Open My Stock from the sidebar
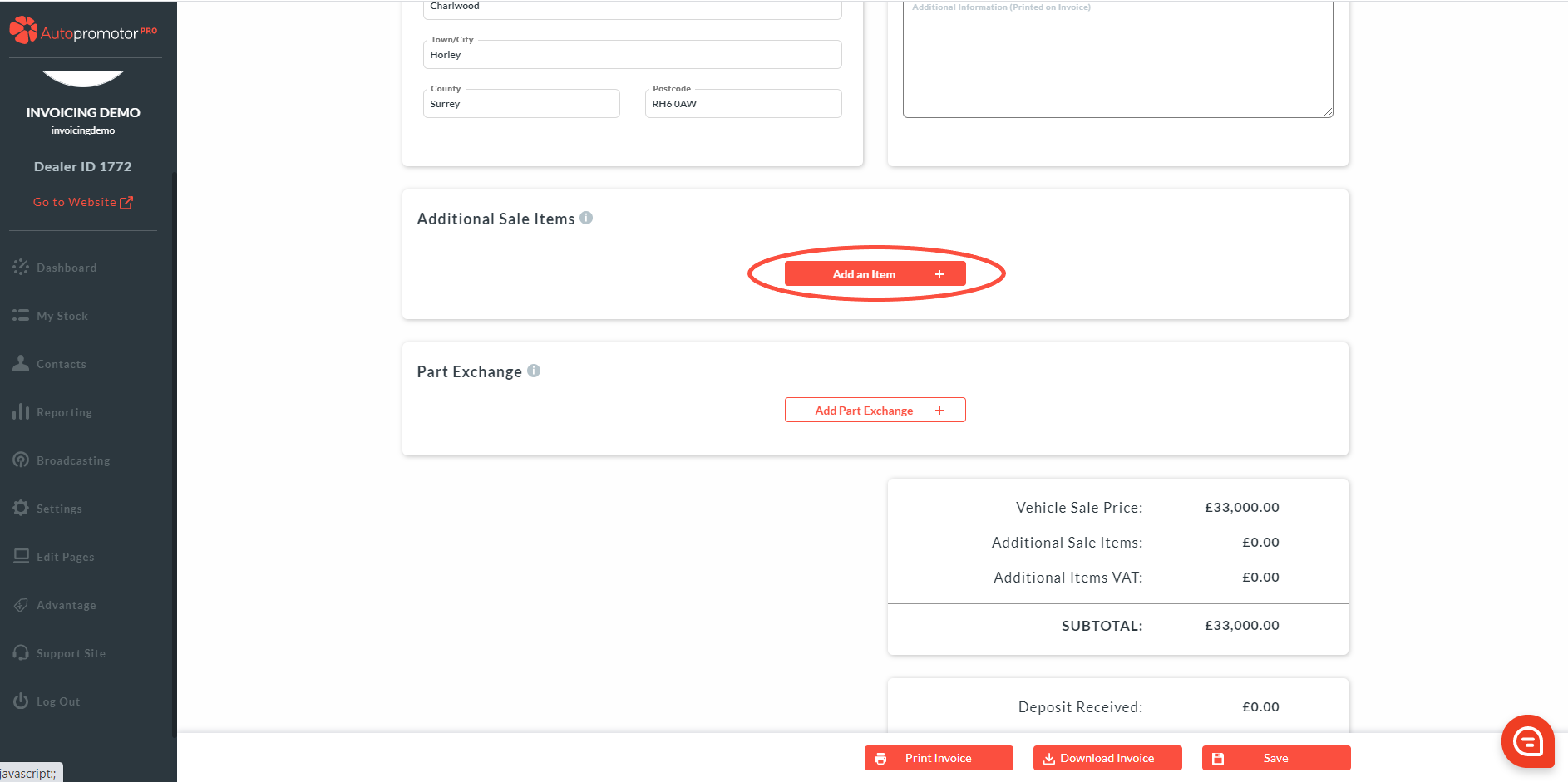 62,316
